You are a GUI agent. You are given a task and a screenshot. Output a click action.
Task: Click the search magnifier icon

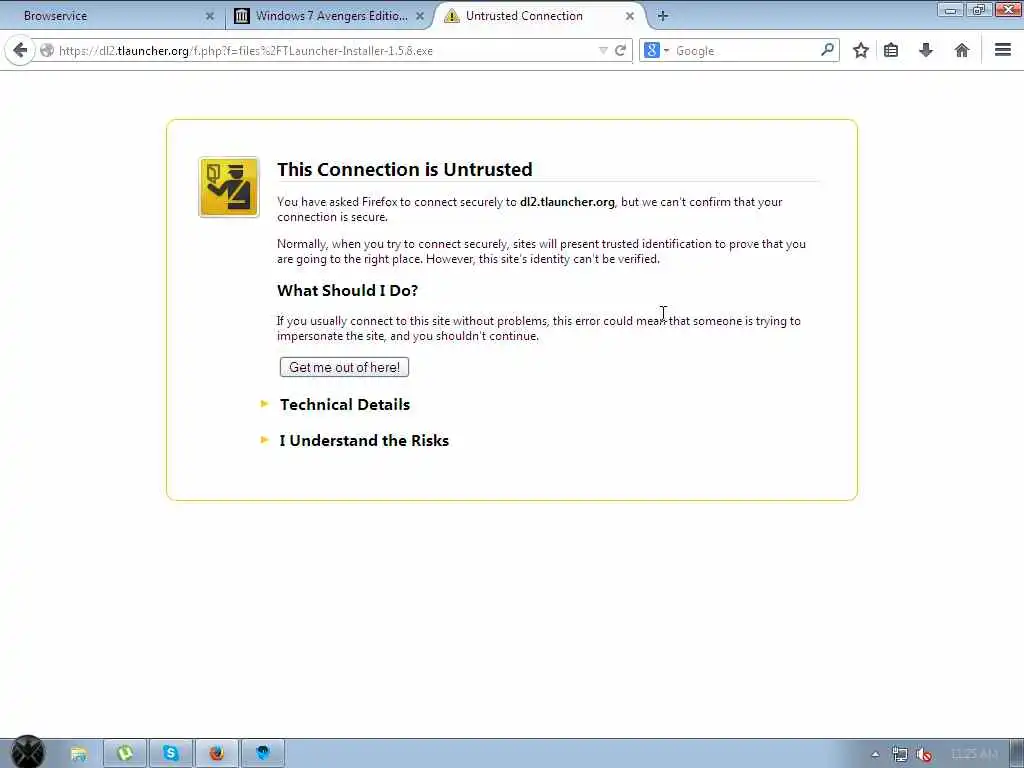[x=827, y=50]
